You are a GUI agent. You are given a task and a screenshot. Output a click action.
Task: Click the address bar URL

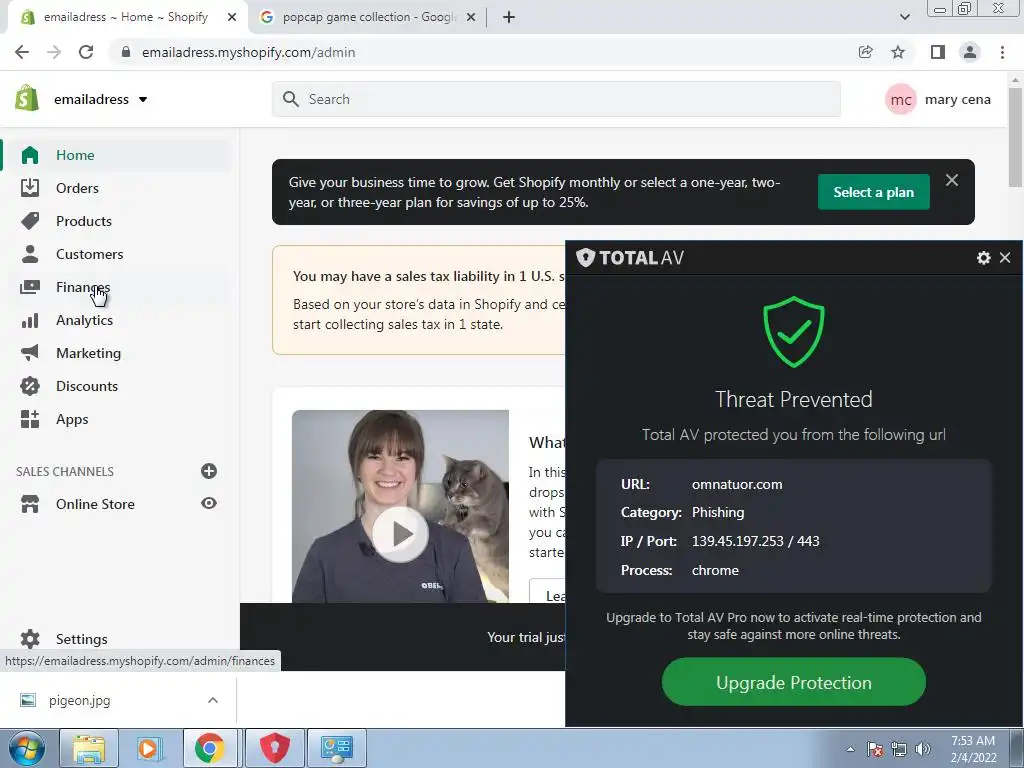point(248,52)
